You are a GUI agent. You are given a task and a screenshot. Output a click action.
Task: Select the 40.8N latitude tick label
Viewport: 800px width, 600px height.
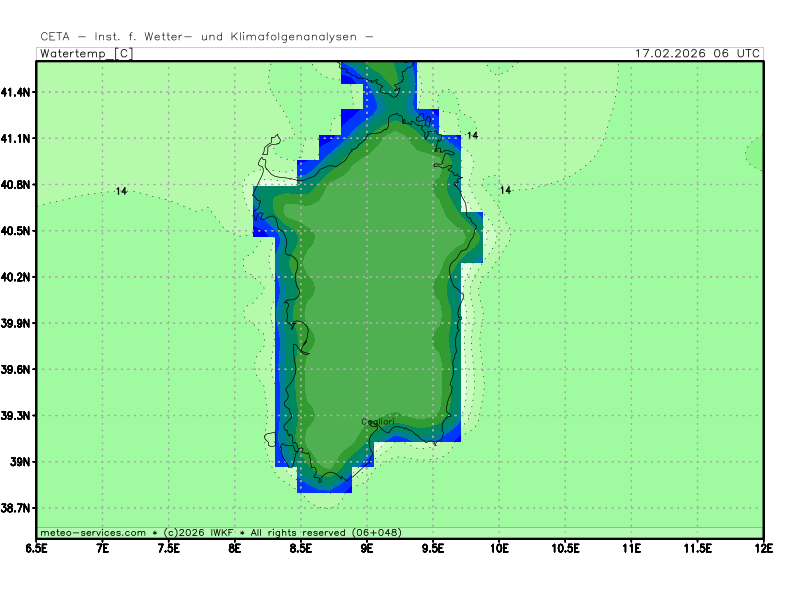point(17,185)
